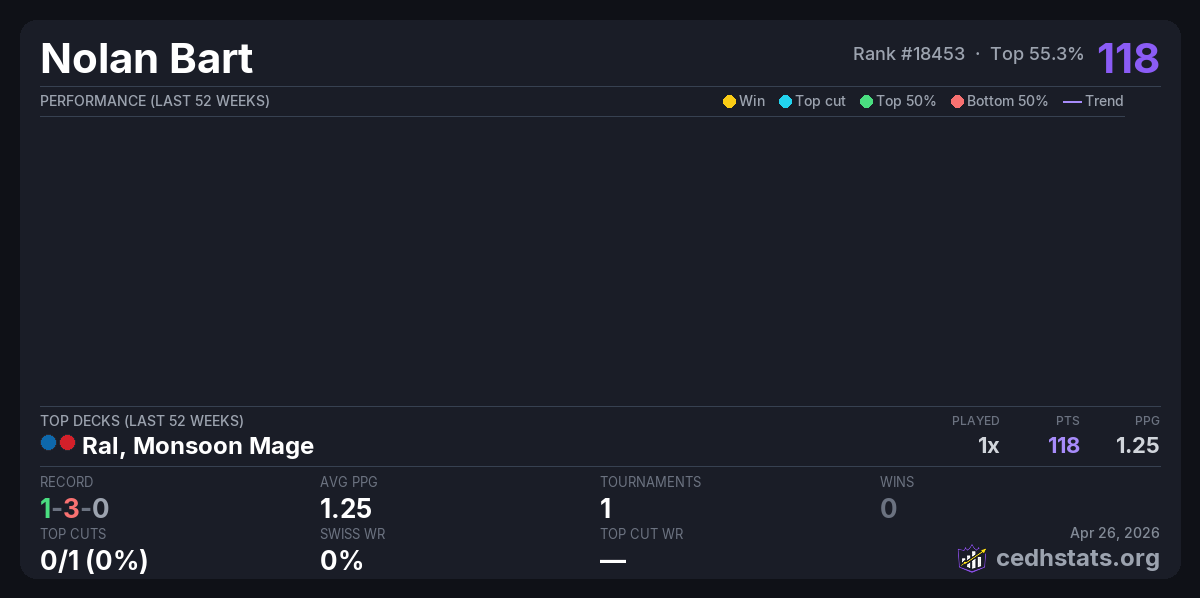Select the Nolan Bart player name
1200x598 pixels.
tap(147, 59)
